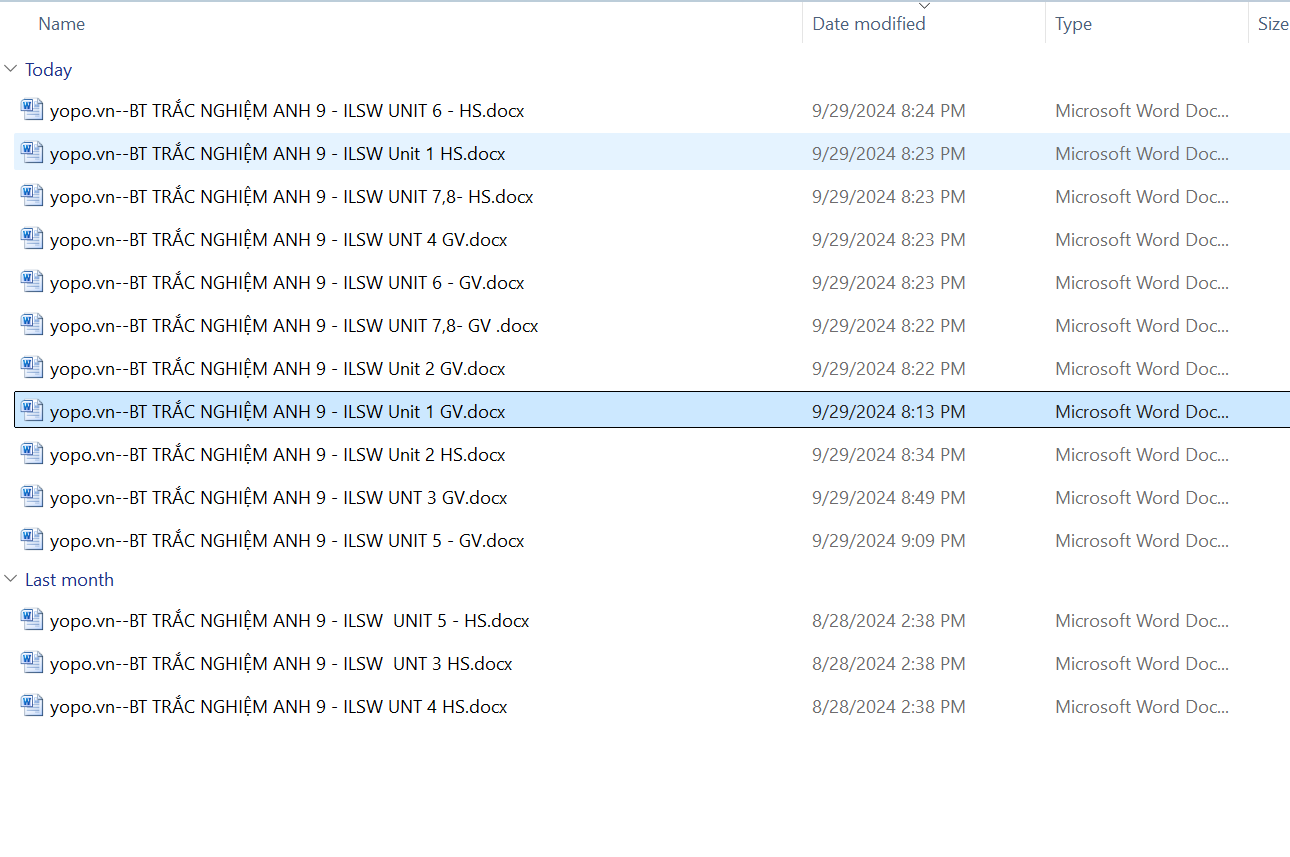Select file name ILSW Unit 1 HS.docx
Viewport: 1290px width, 857px height.
pos(278,154)
